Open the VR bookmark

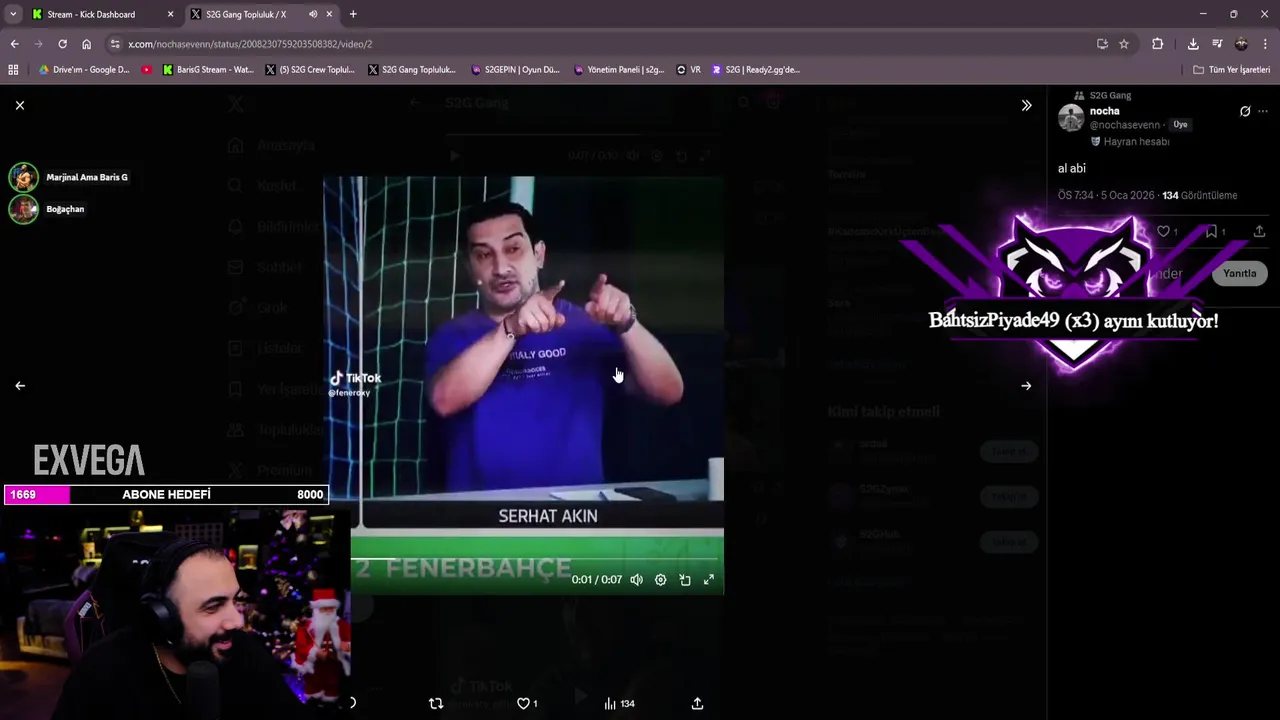689,70
